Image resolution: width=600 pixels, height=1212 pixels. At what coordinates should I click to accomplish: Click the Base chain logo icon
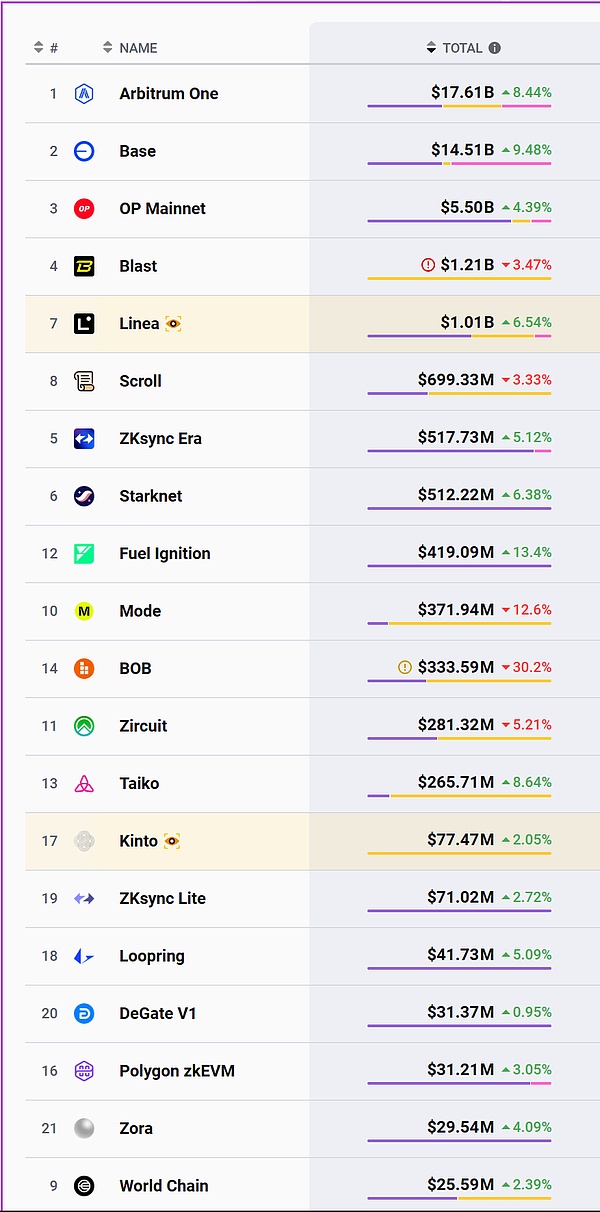(x=84, y=151)
